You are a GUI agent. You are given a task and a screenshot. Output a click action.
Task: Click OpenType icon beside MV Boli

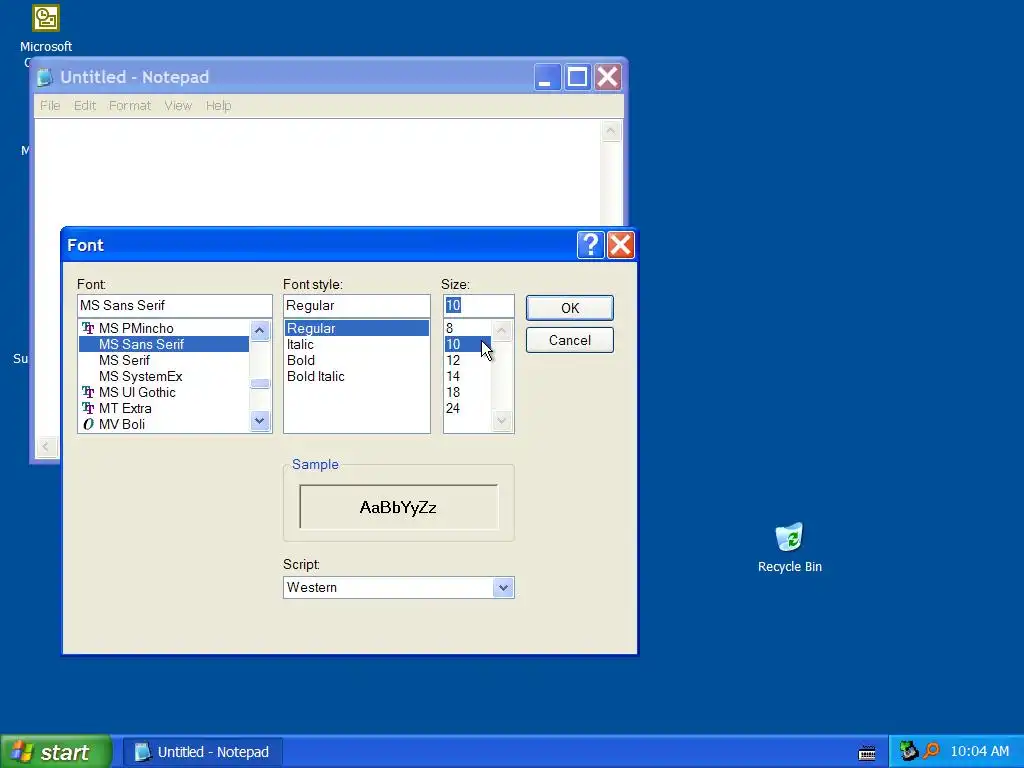pyautogui.click(x=88, y=424)
